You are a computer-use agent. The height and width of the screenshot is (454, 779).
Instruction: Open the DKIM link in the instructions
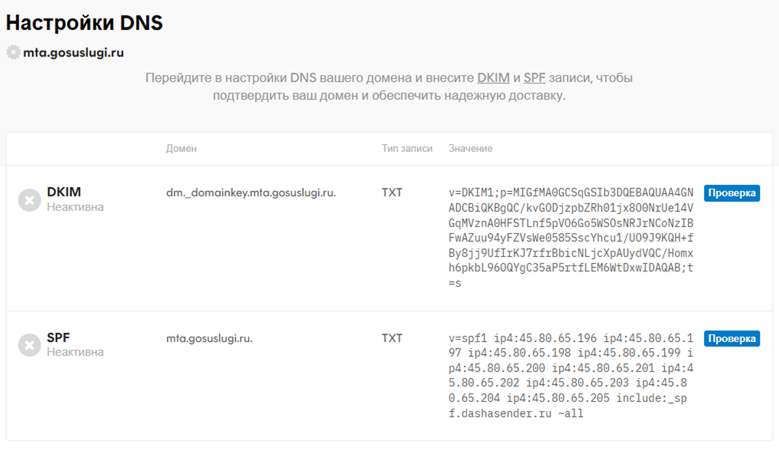click(493, 78)
